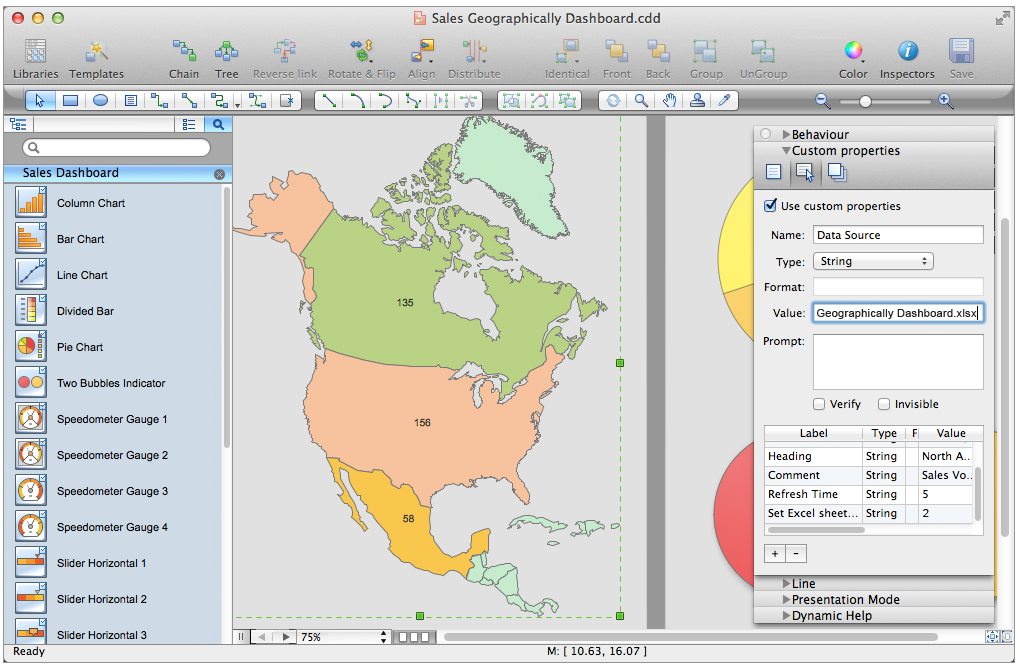Open the Type String dropdown
Image resolution: width=1020 pixels, height=670 pixels.
tap(872, 261)
